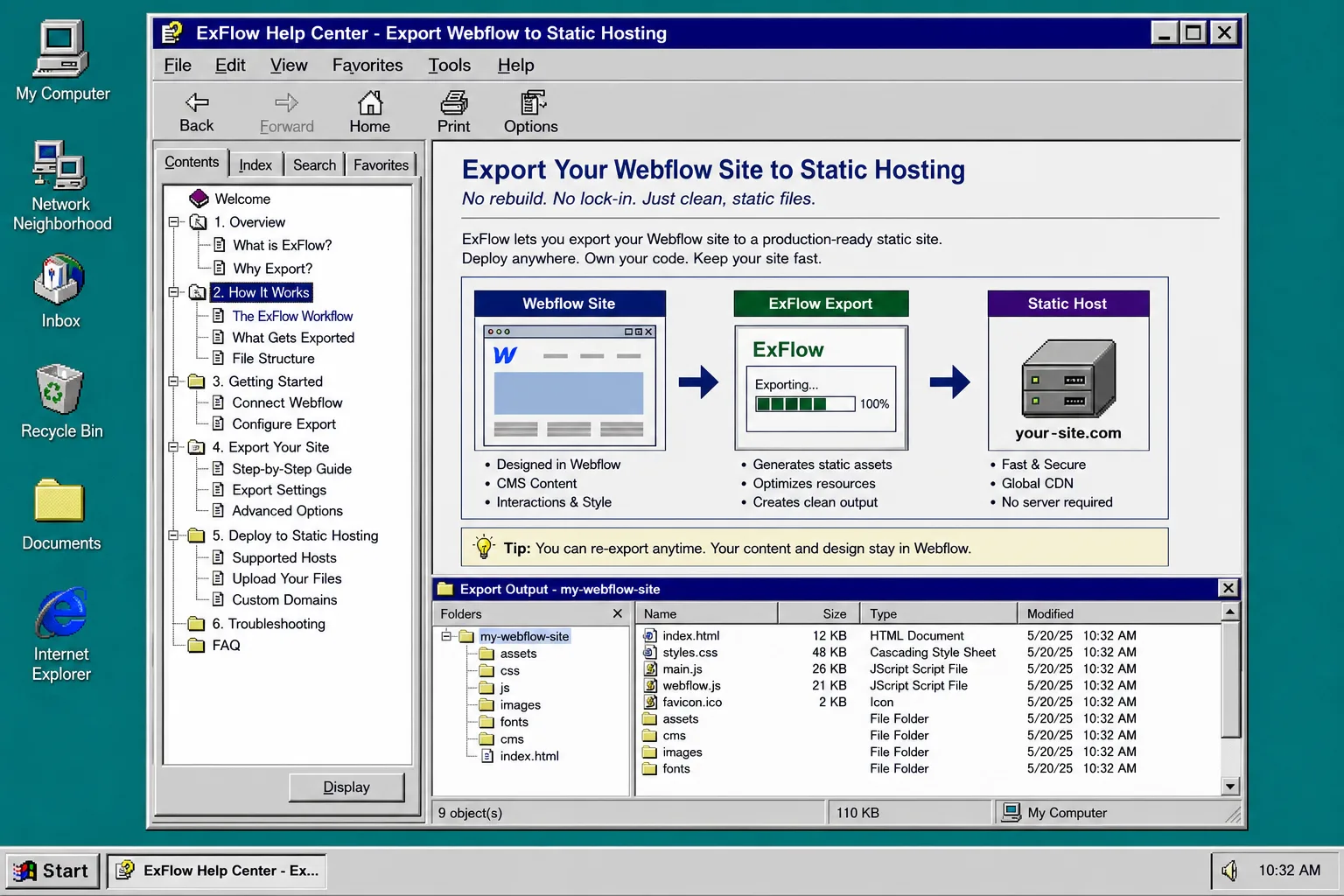Open My Computer desktop icon
The image size is (1344, 896).
[61, 49]
